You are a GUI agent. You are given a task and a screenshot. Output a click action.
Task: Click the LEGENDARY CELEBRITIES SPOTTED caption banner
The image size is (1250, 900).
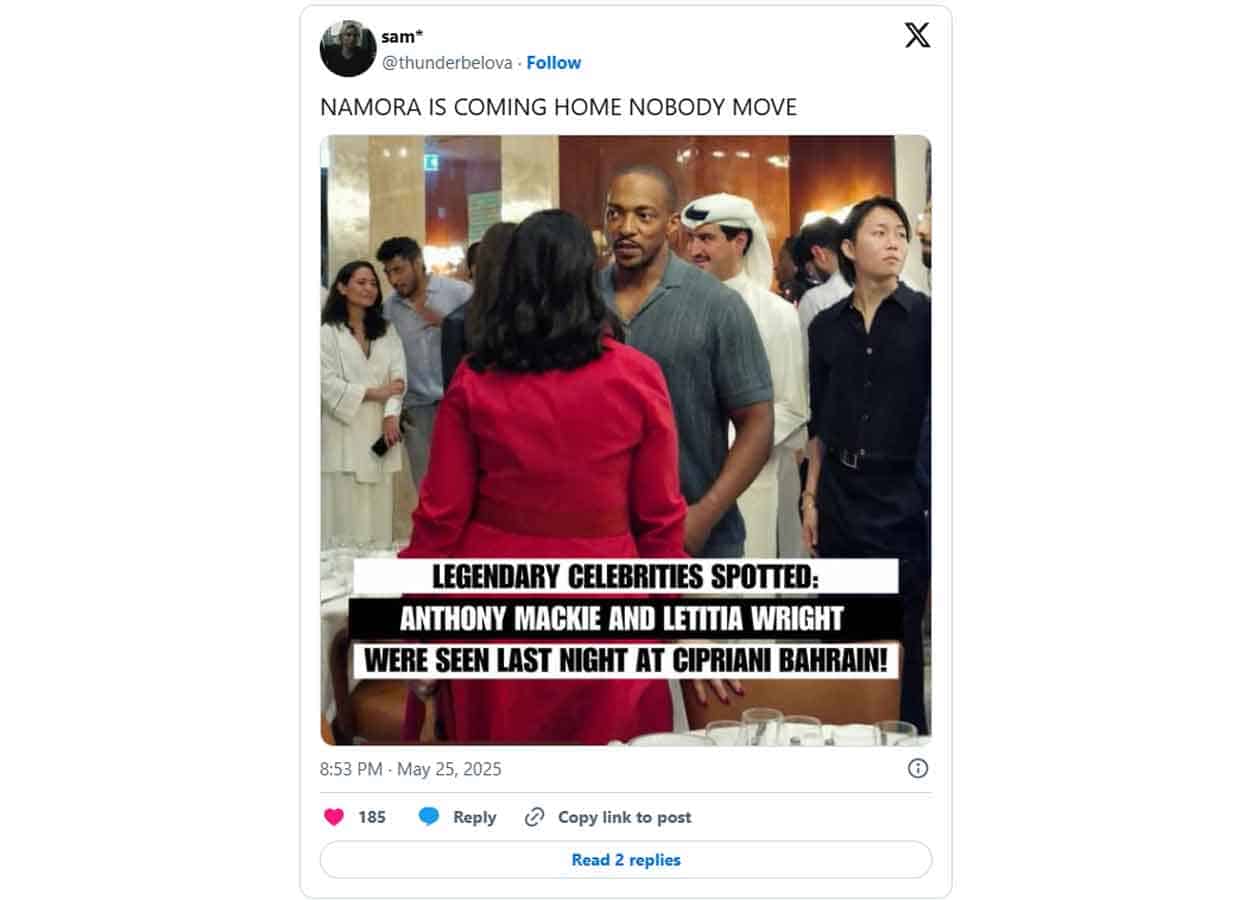(626, 576)
